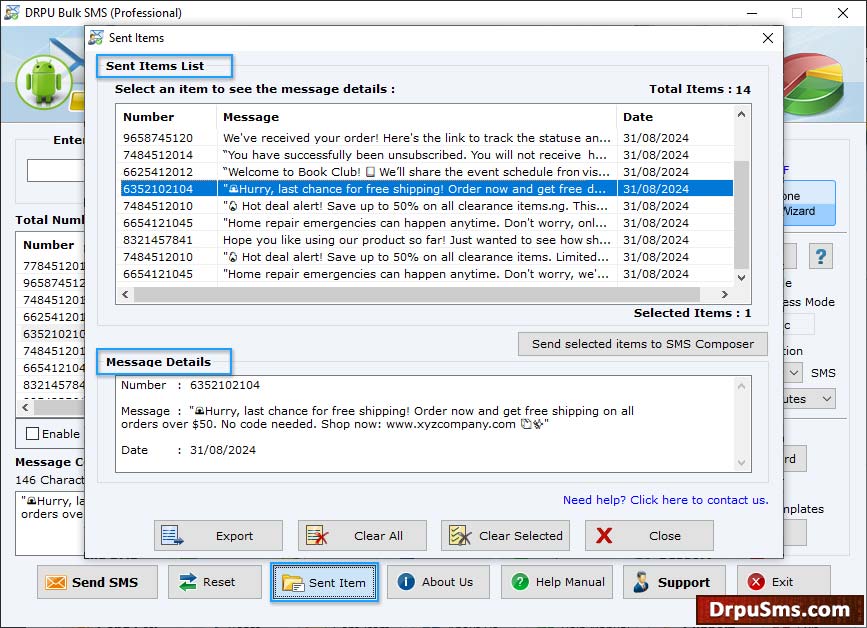The image size is (867, 628).
Task: Open the dropdown left of SMS label
Action: [x=793, y=373]
